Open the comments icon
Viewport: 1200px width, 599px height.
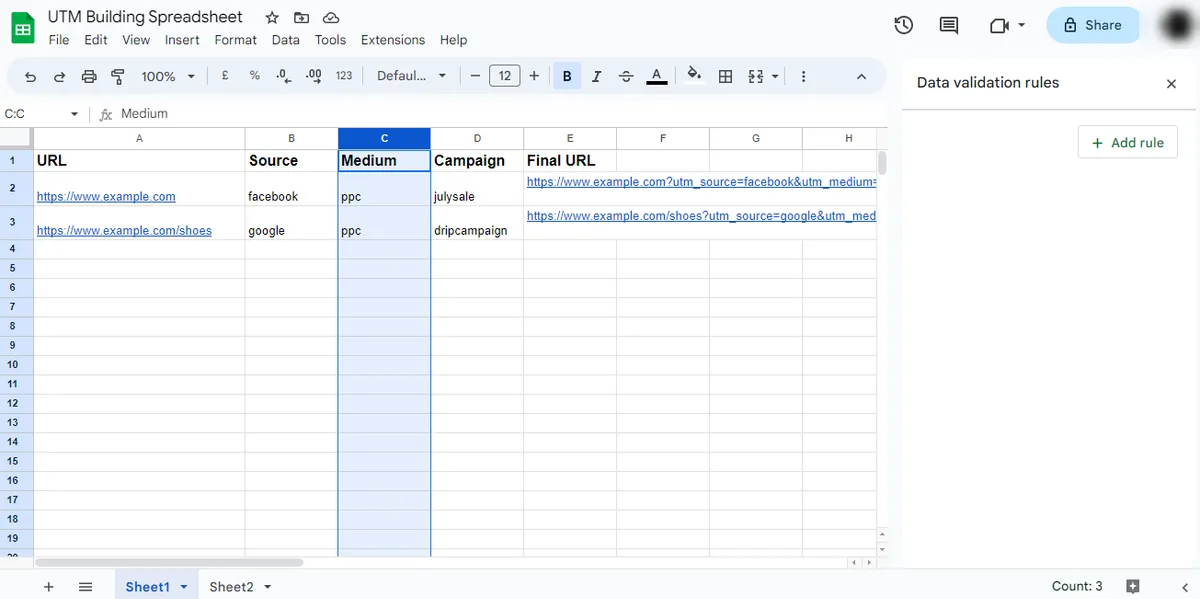[x=948, y=25]
